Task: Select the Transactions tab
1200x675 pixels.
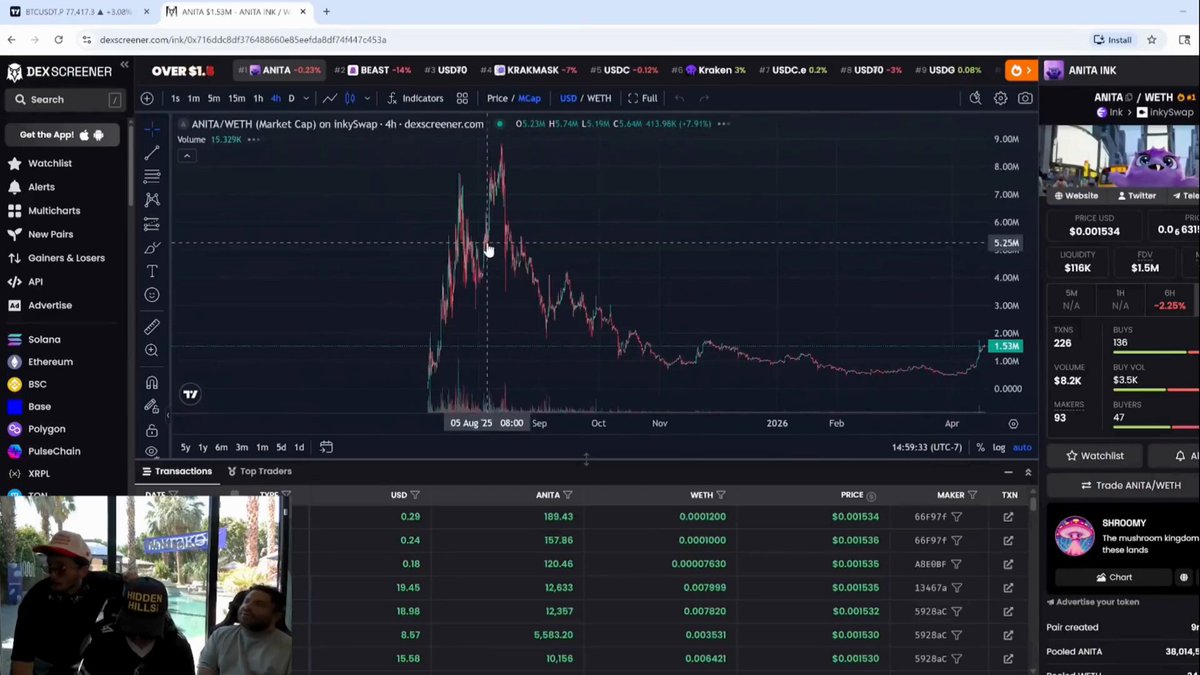Action: tap(177, 471)
